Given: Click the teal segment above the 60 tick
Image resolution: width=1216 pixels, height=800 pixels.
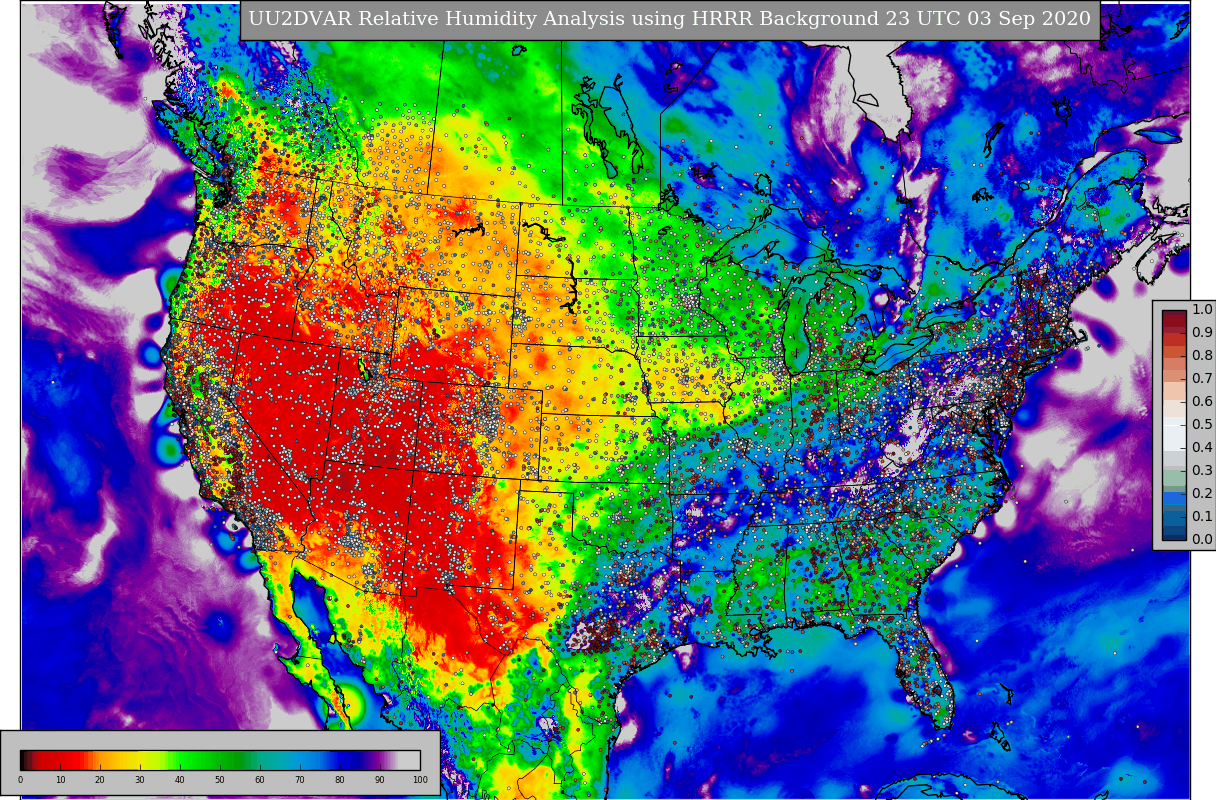Looking at the screenshot, I should point(262,760).
